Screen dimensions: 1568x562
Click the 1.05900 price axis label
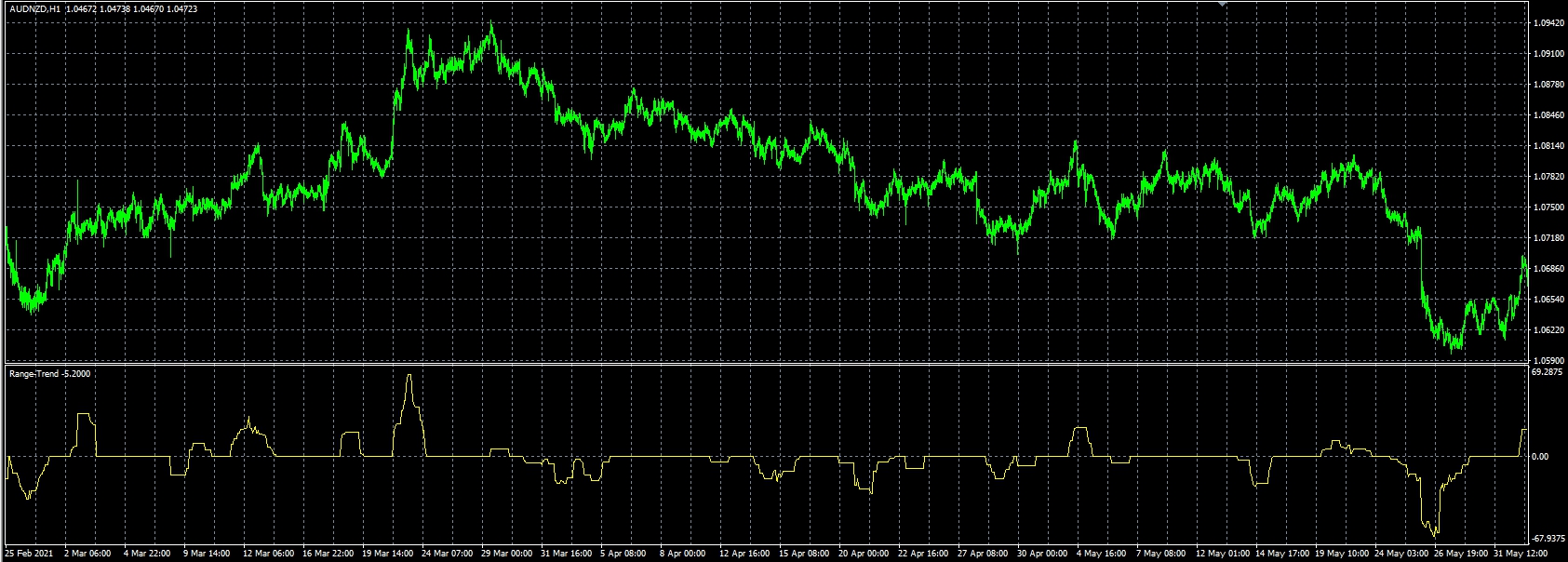[x=1548, y=360]
